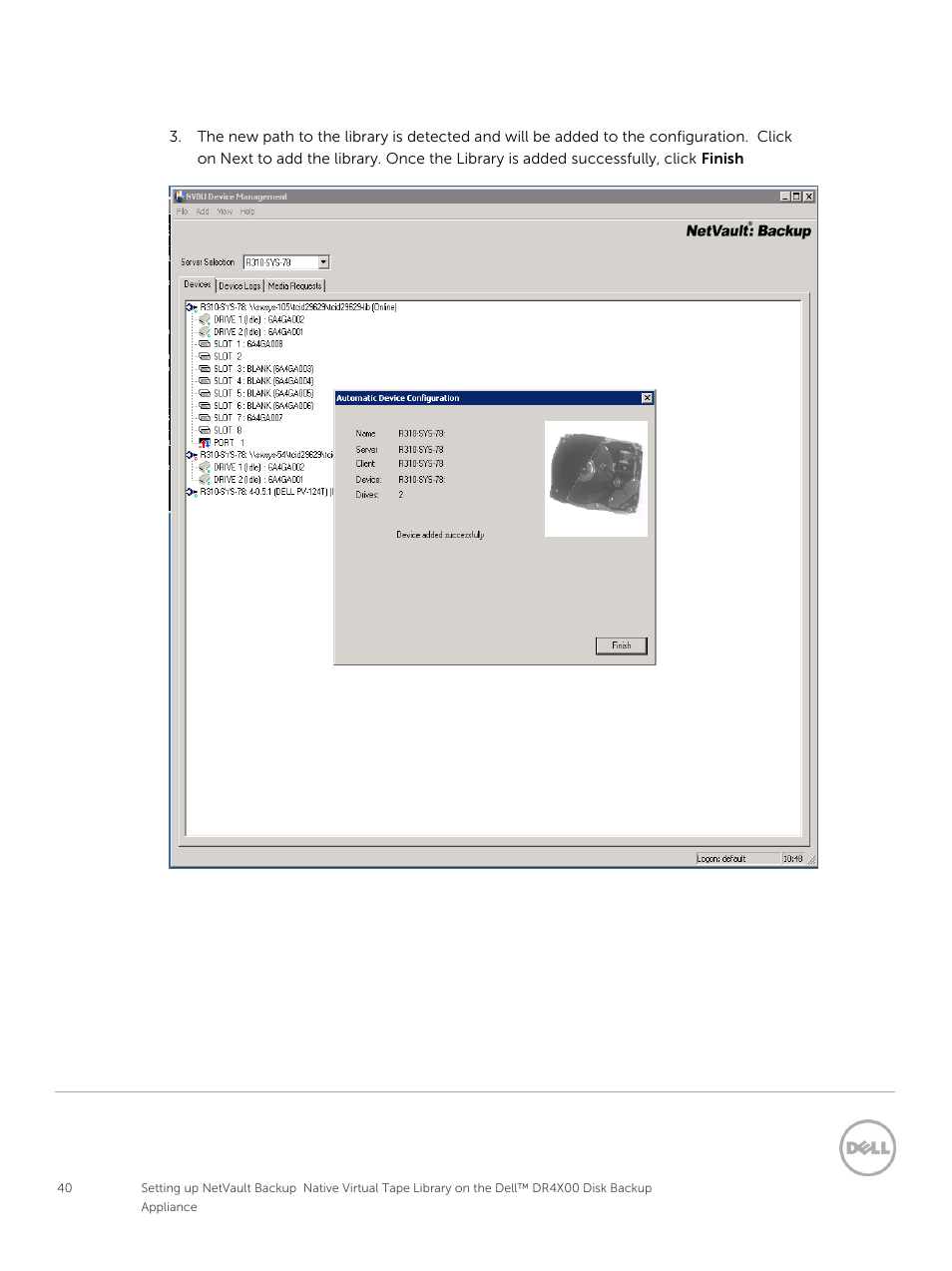Click the 10:48 time in status bar

tap(792, 858)
